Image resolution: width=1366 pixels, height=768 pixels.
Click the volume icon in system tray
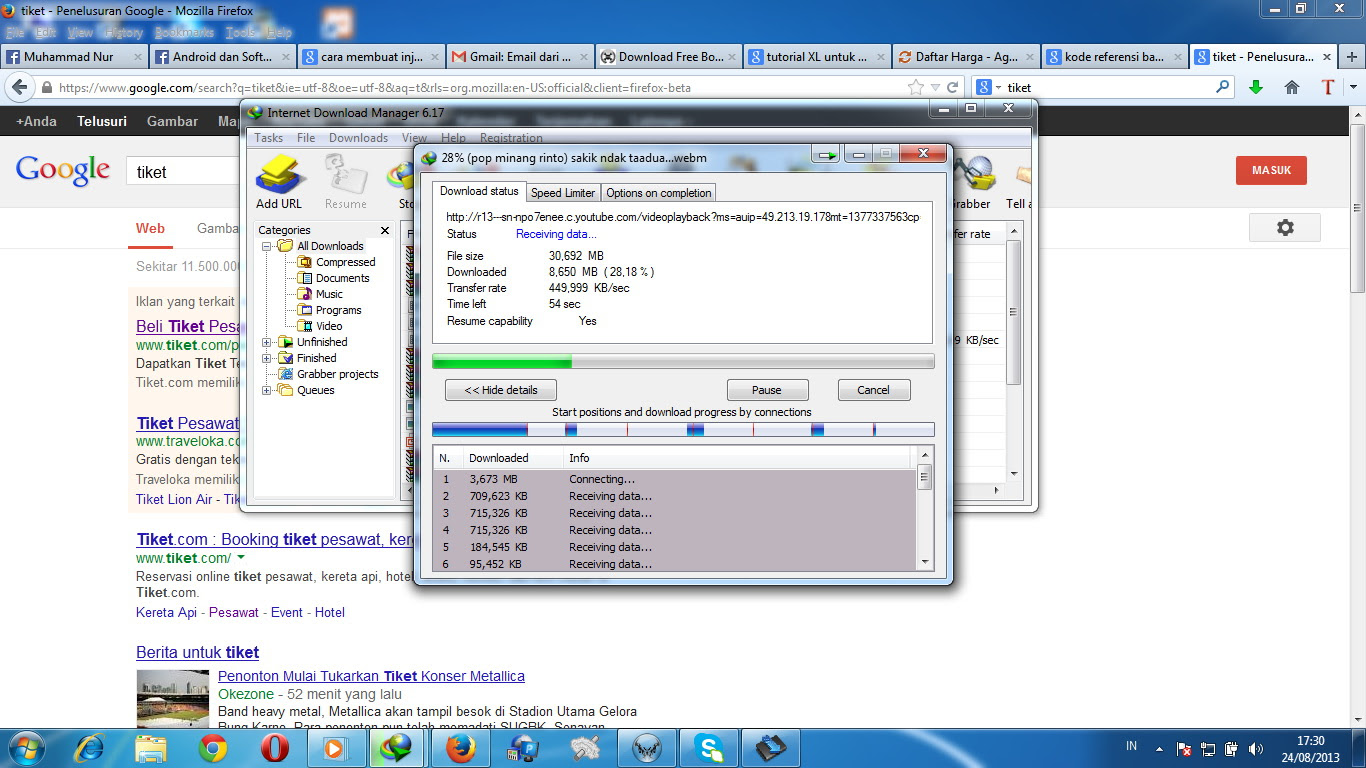click(x=1255, y=748)
